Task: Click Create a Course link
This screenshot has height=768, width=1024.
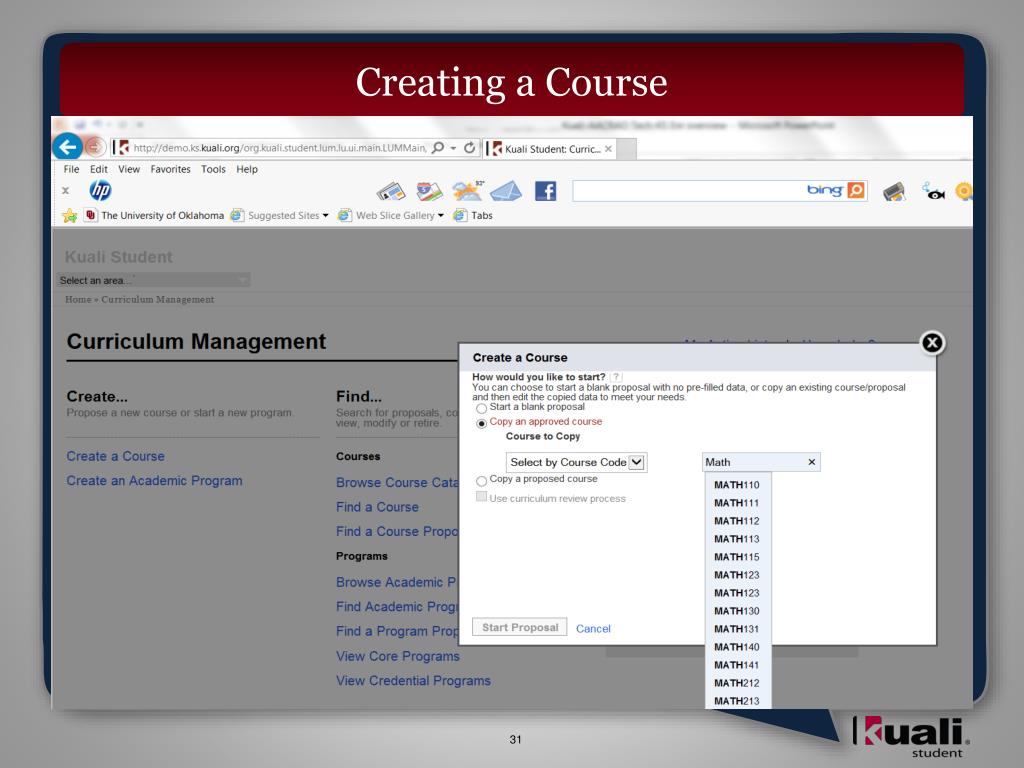Action: (116, 456)
